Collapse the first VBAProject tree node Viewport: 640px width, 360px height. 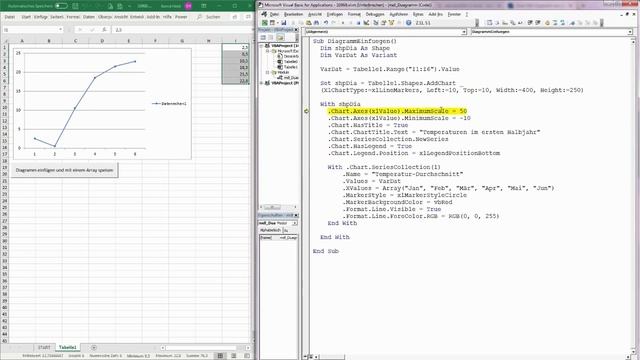pos(262,46)
